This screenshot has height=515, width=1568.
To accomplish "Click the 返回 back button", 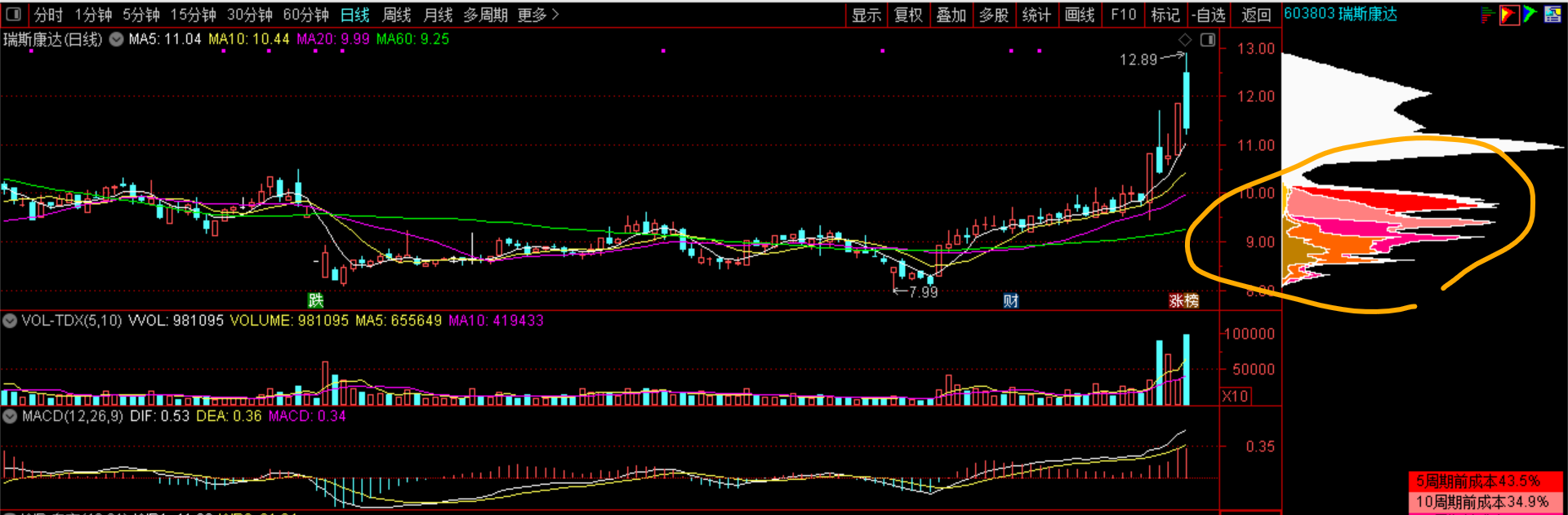I will [x=1256, y=15].
